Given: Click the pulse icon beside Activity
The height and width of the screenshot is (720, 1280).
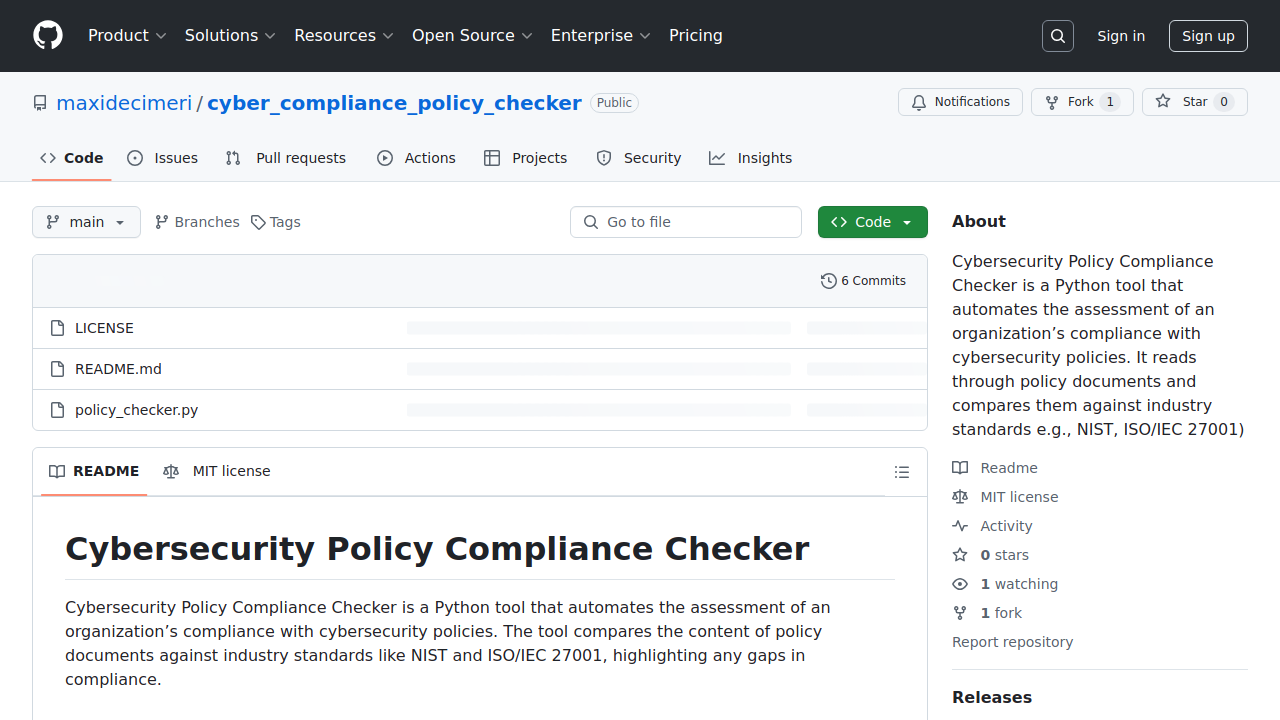Looking at the screenshot, I should pos(960,526).
